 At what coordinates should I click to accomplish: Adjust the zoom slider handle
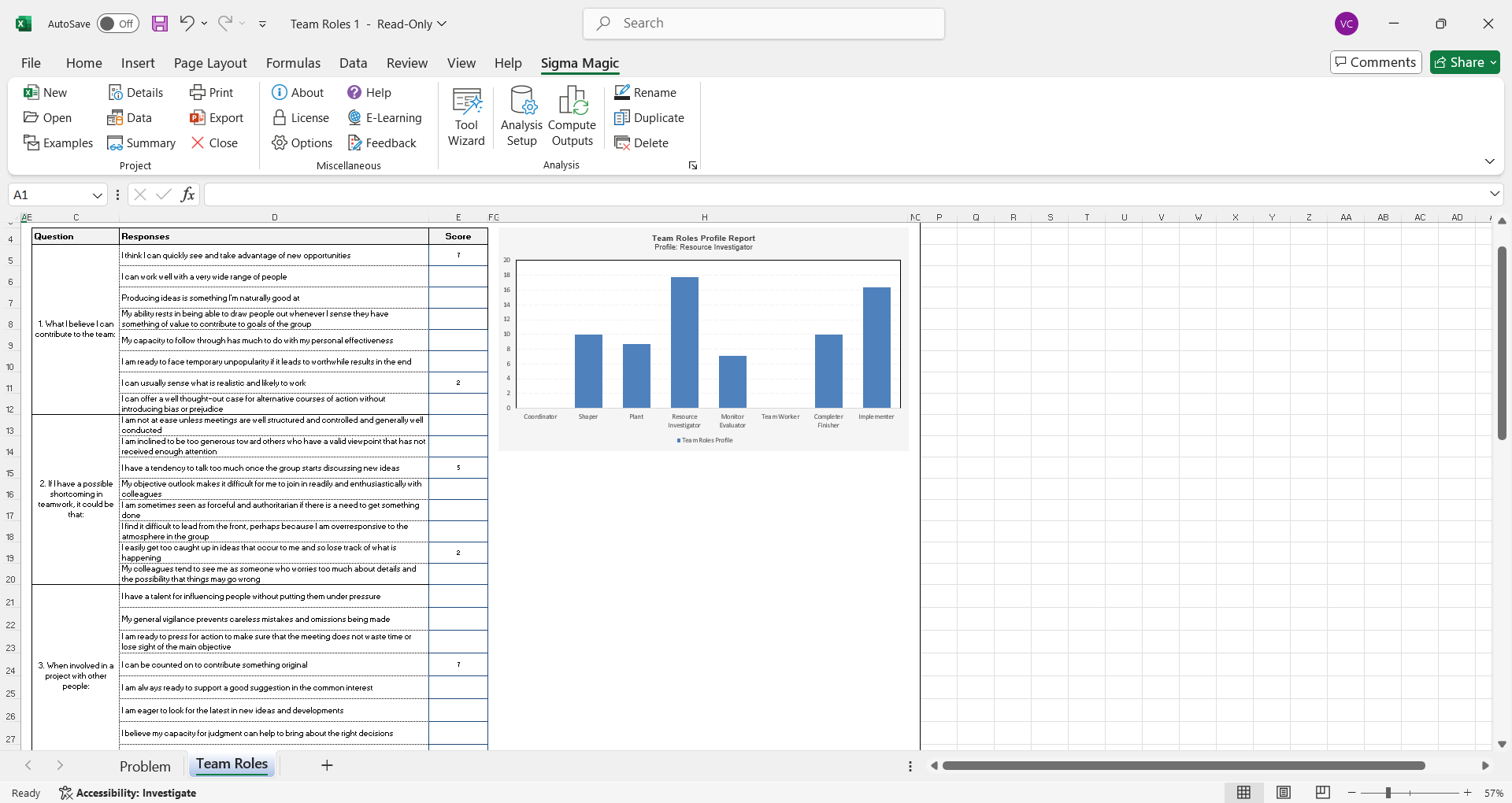coord(1388,793)
